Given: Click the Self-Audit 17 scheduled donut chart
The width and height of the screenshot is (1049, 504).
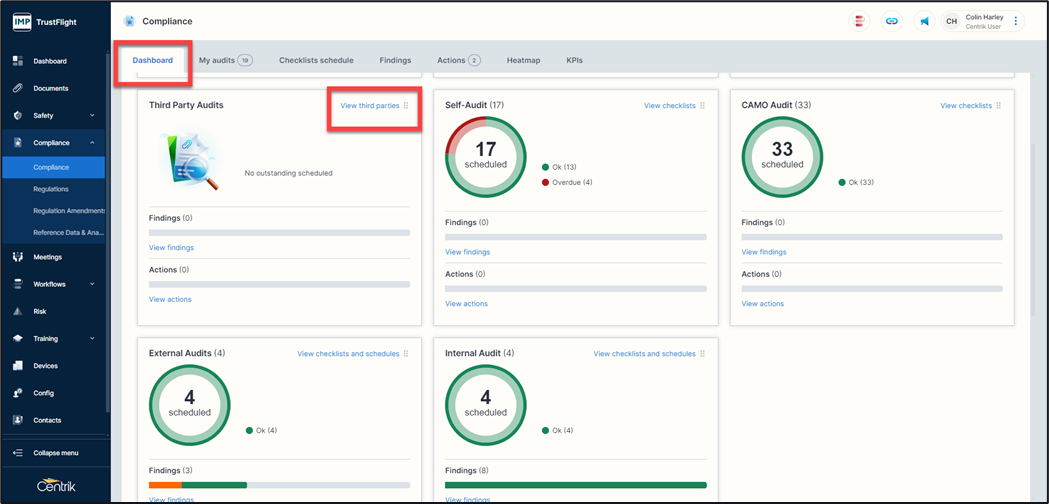Looking at the screenshot, I should pos(486,157).
